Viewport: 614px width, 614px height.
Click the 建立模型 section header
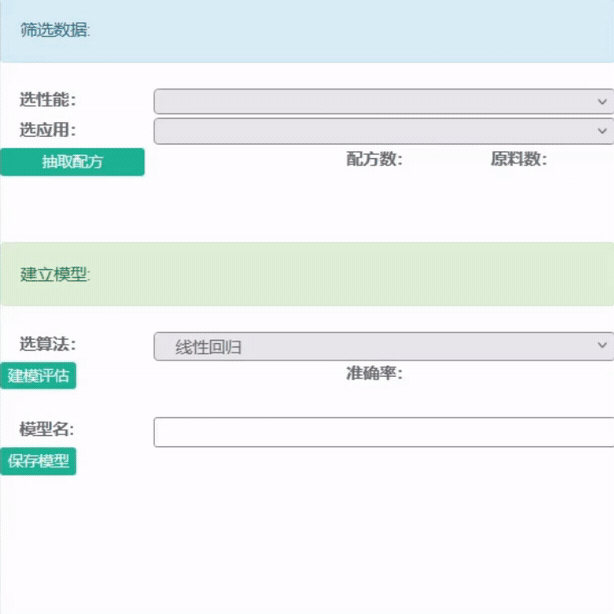pos(55,274)
